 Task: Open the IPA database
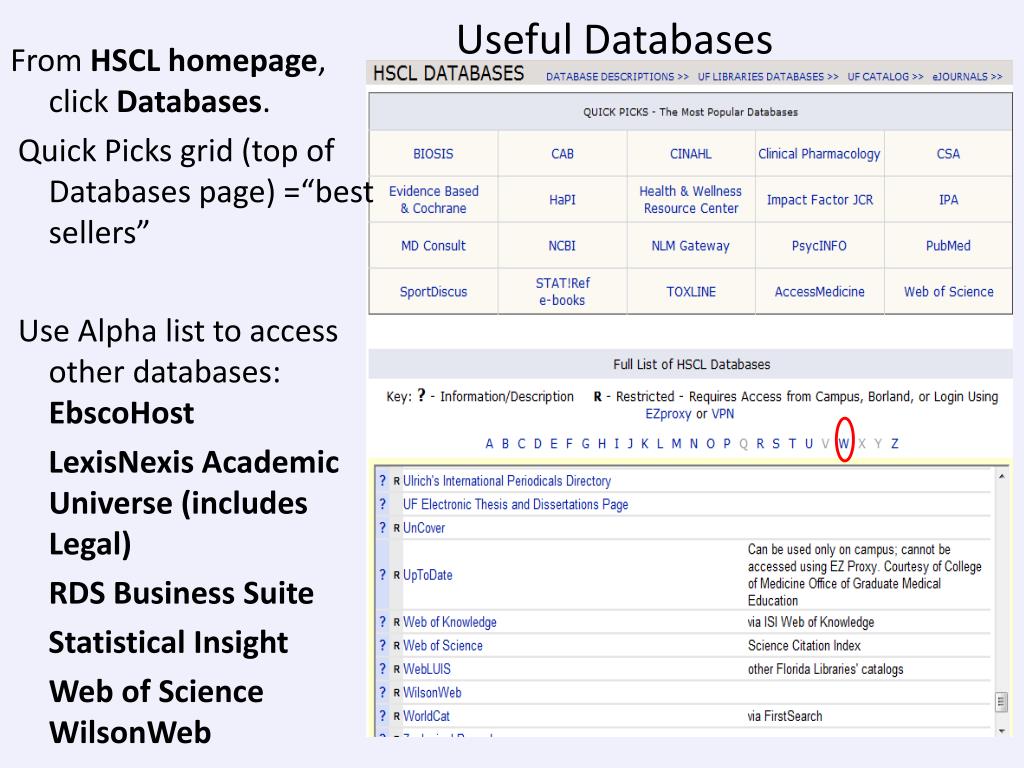[x=948, y=200]
